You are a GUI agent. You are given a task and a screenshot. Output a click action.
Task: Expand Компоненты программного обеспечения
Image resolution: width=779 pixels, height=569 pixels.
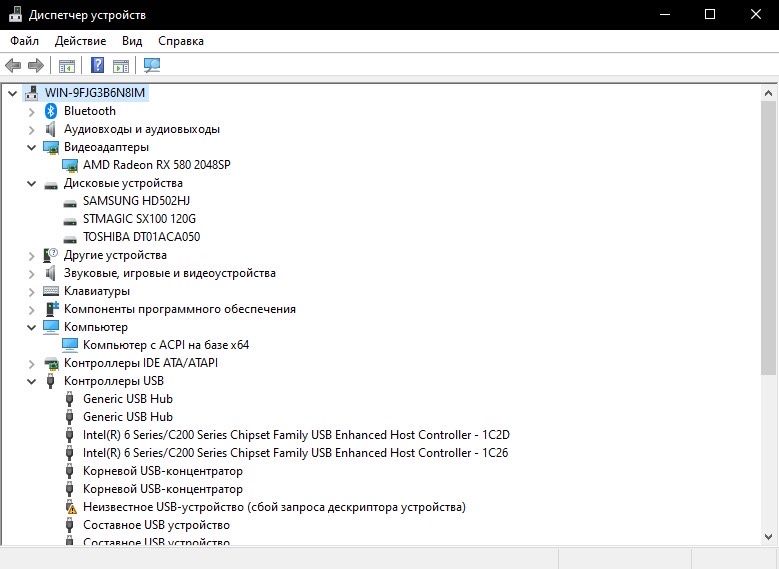click(32, 310)
